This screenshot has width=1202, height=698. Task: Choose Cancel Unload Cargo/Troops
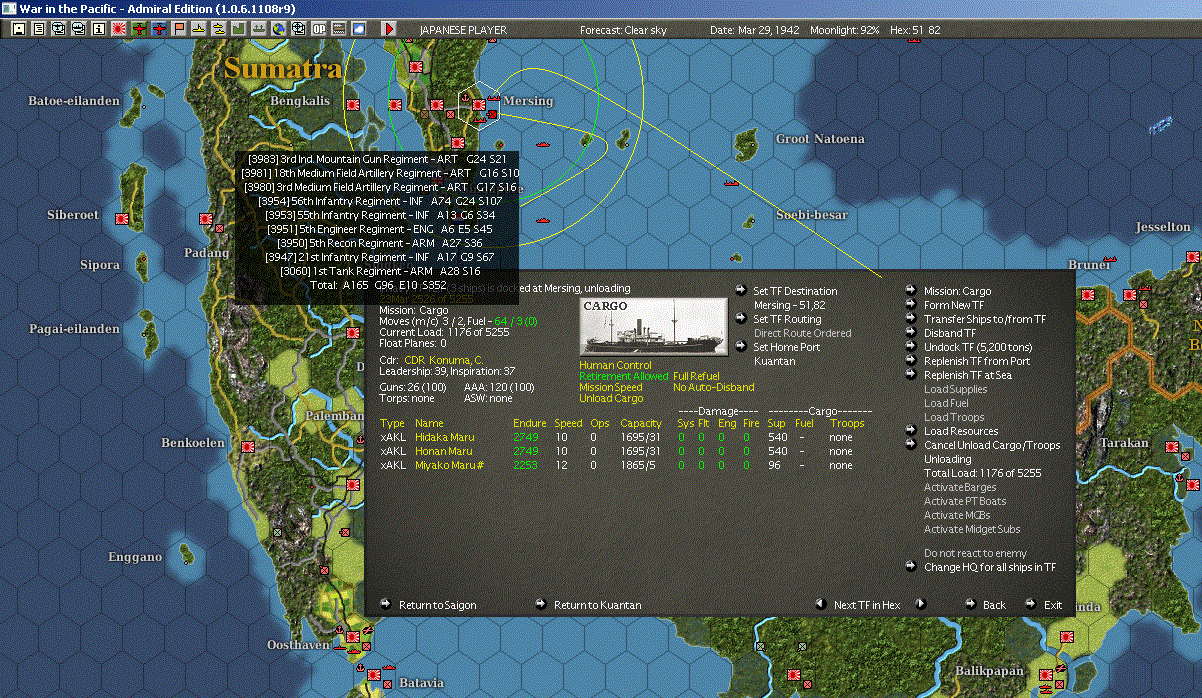tap(992, 445)
